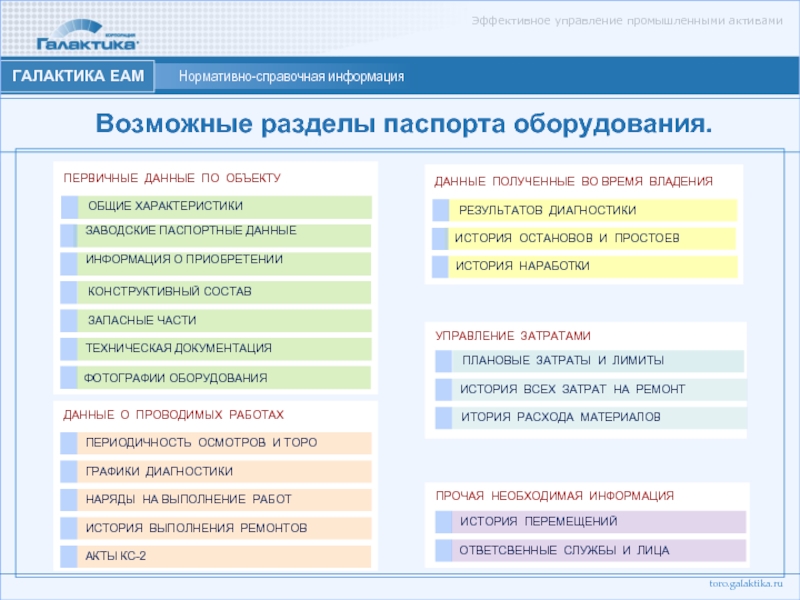The width and height of the screenshot is (800, 600).
Task: Click the blue marker beside ИСТОРИЯ НАРАБОТКИ
Action: tap(441, 267)
